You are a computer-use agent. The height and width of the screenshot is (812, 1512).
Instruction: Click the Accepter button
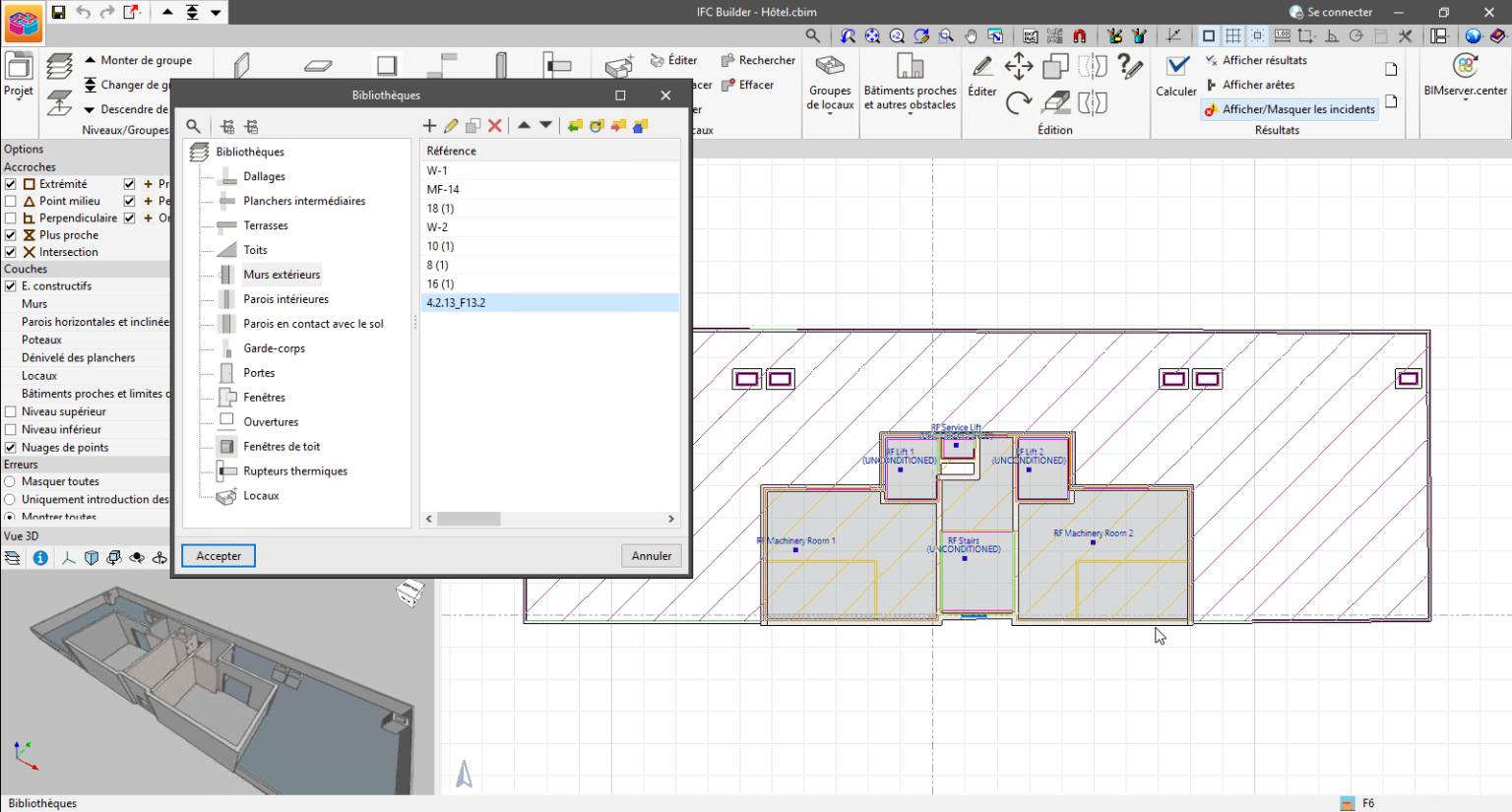click(x=219, y=556)
